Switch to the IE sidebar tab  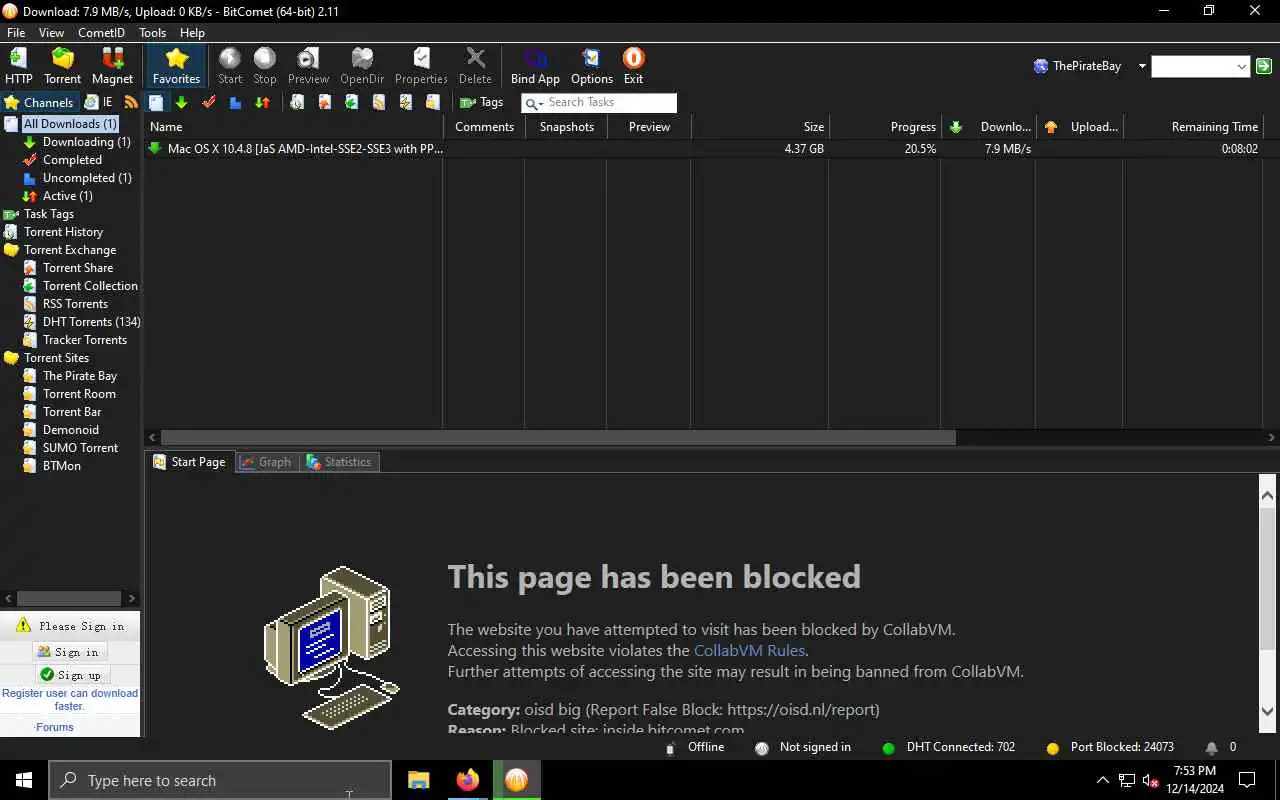pyautogui.click(x=99, y=102)
